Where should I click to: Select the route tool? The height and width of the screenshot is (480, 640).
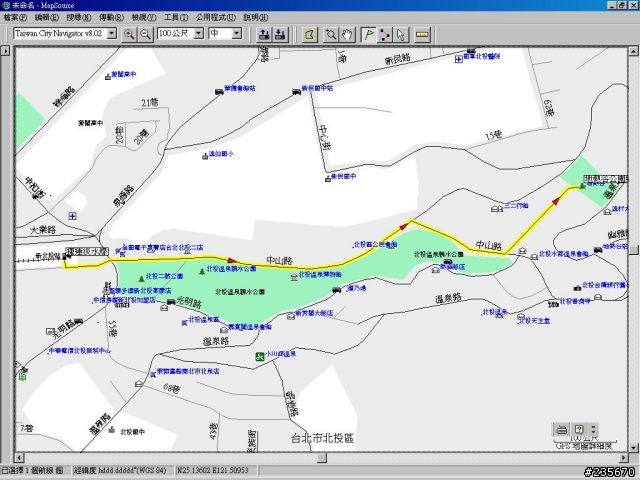point(384,35)
